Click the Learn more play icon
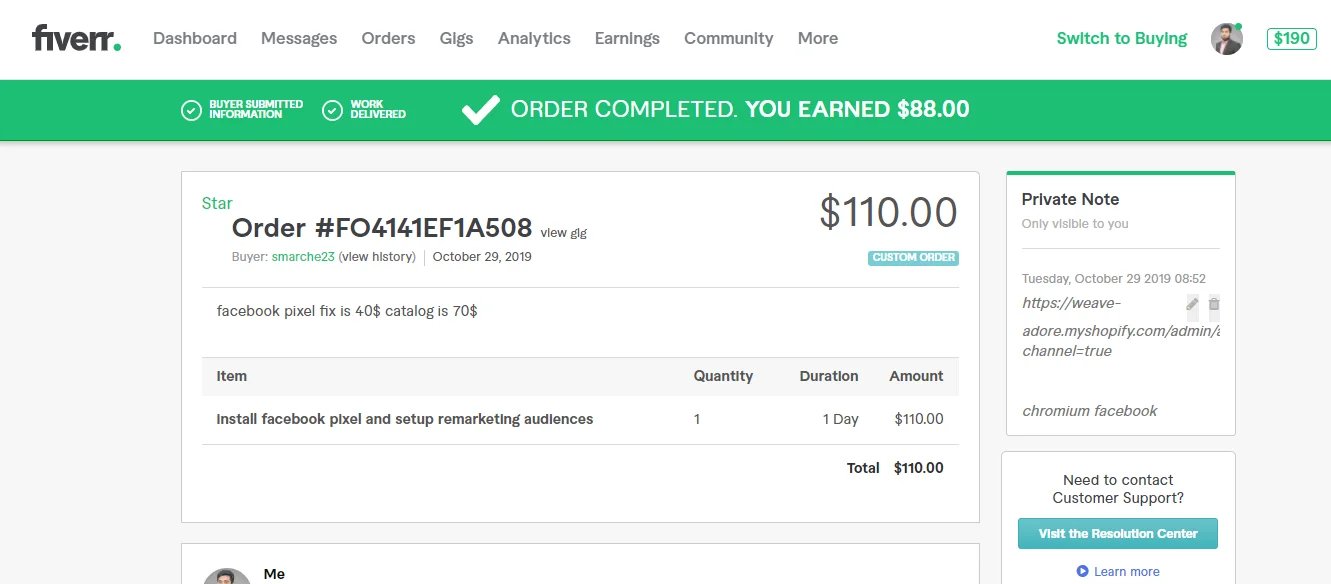 1082,571
